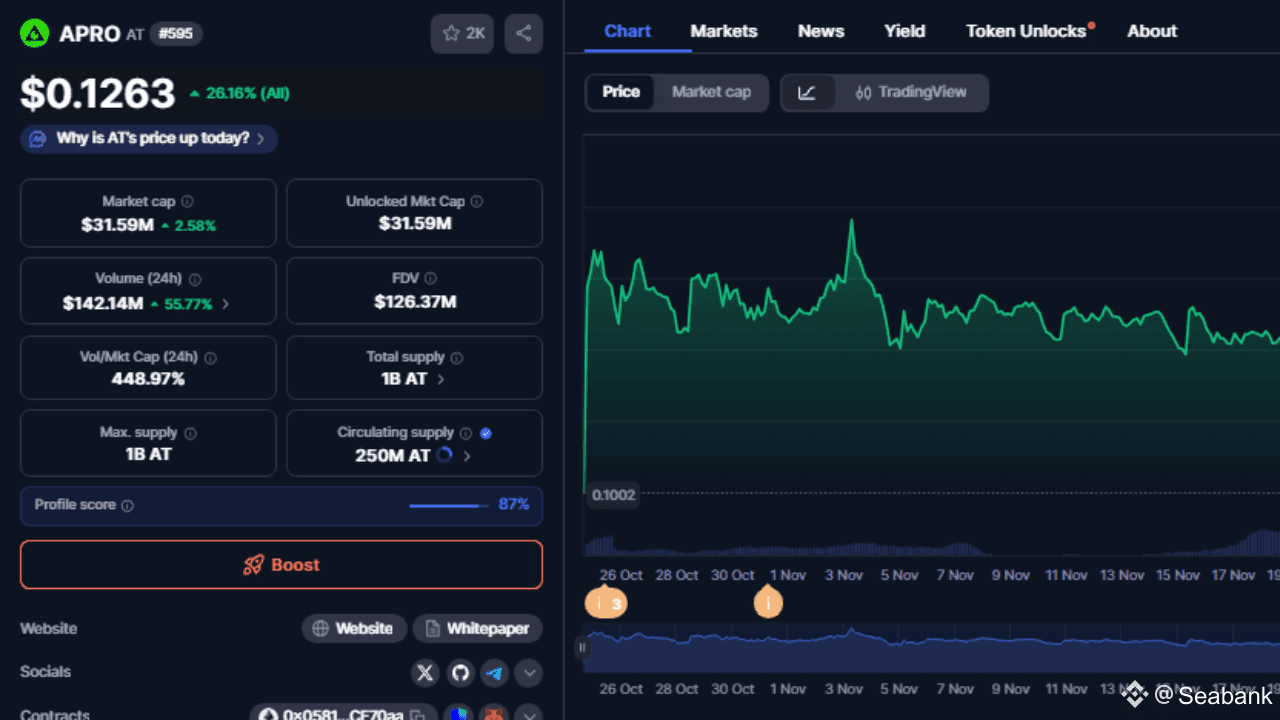Switch to the About tab
The width and height of the screenshot is (1280, 720).
pyautogui.click(x=1152, y=31)
